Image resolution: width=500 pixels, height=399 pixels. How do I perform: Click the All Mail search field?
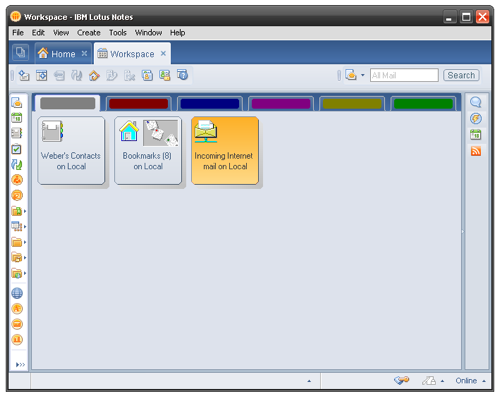point(404,75)
